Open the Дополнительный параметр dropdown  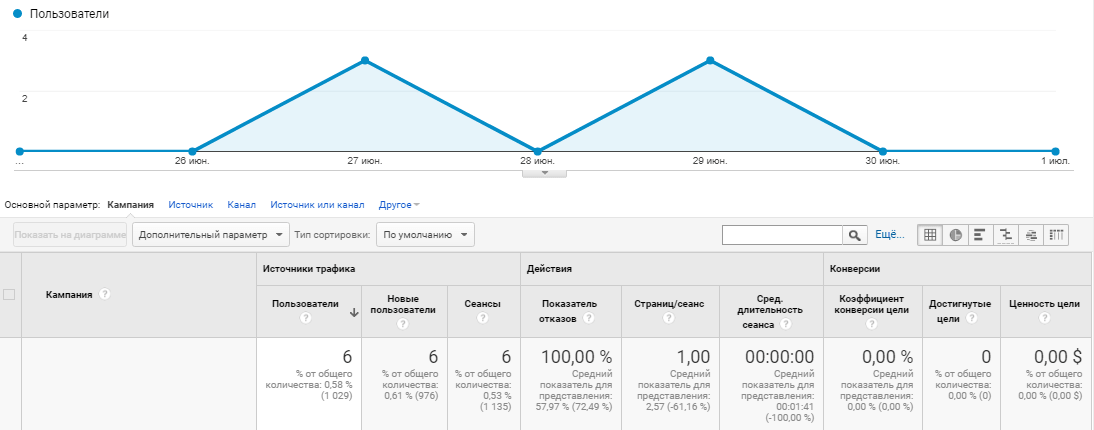[211, 235]
